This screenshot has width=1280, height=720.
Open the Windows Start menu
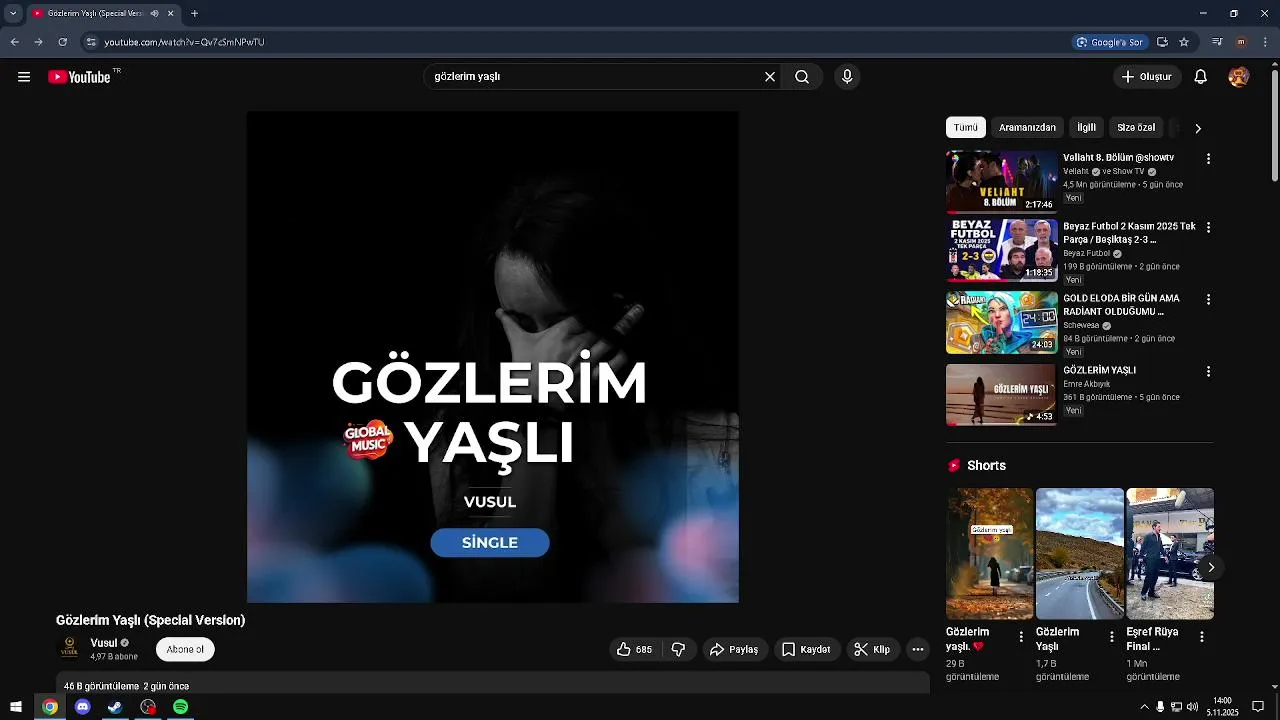click(x=16, y=707)
